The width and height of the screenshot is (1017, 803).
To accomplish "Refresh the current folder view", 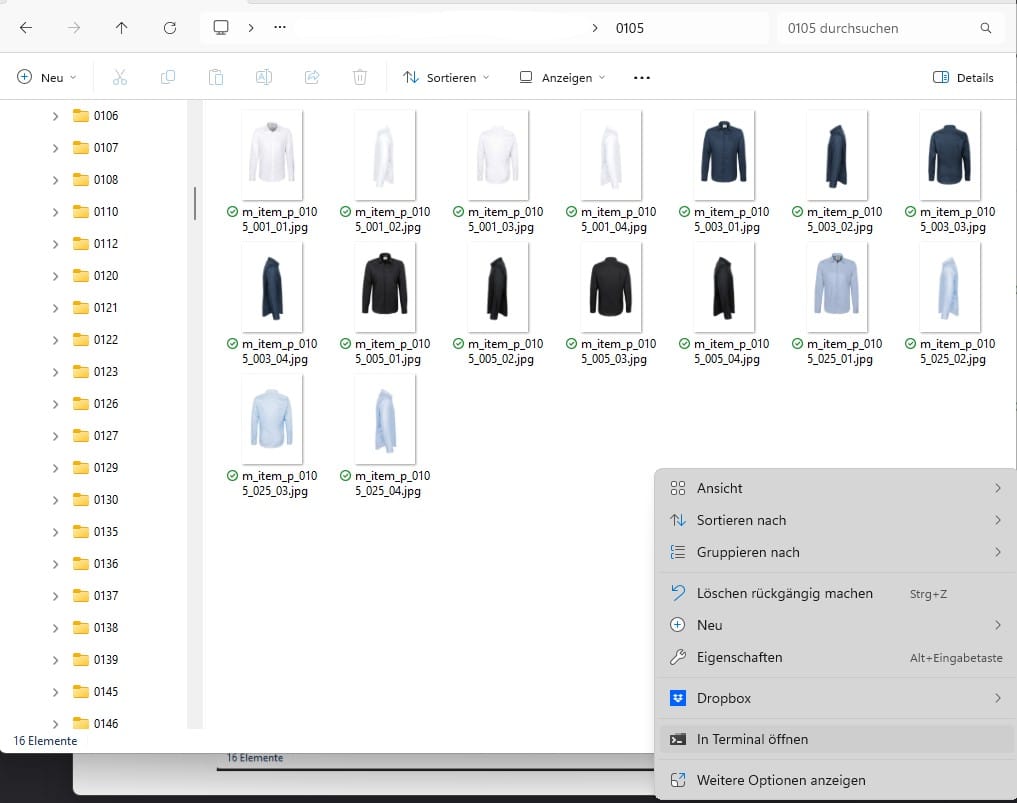I will click(169, 28).
